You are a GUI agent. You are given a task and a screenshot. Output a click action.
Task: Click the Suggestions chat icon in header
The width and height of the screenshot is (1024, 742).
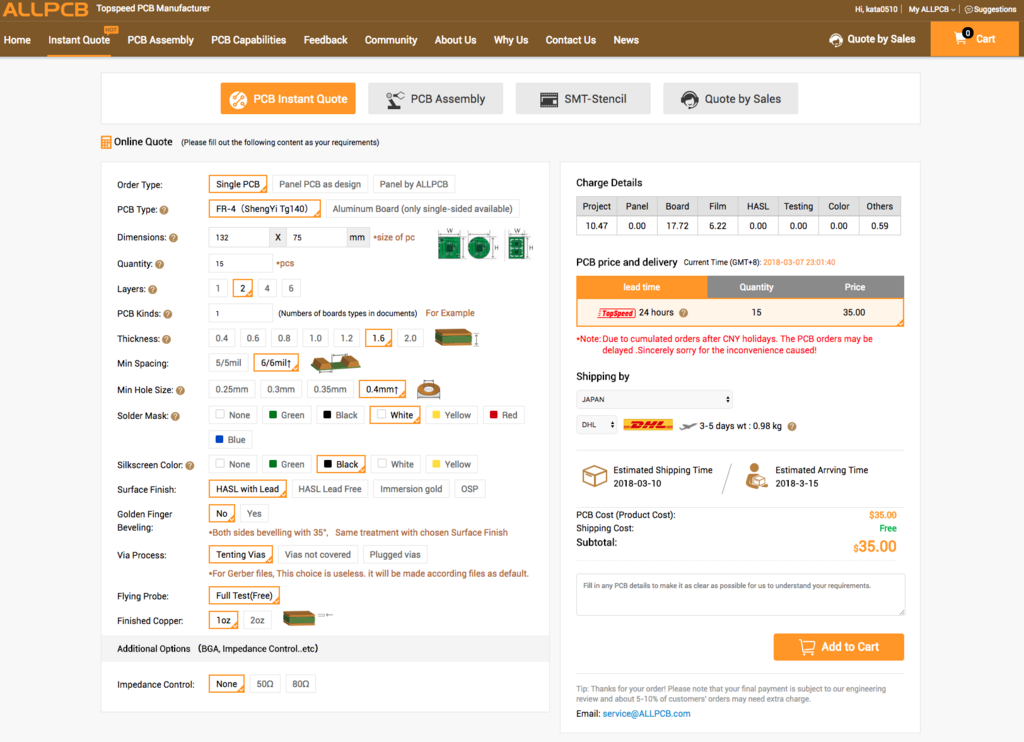(968, 9)
